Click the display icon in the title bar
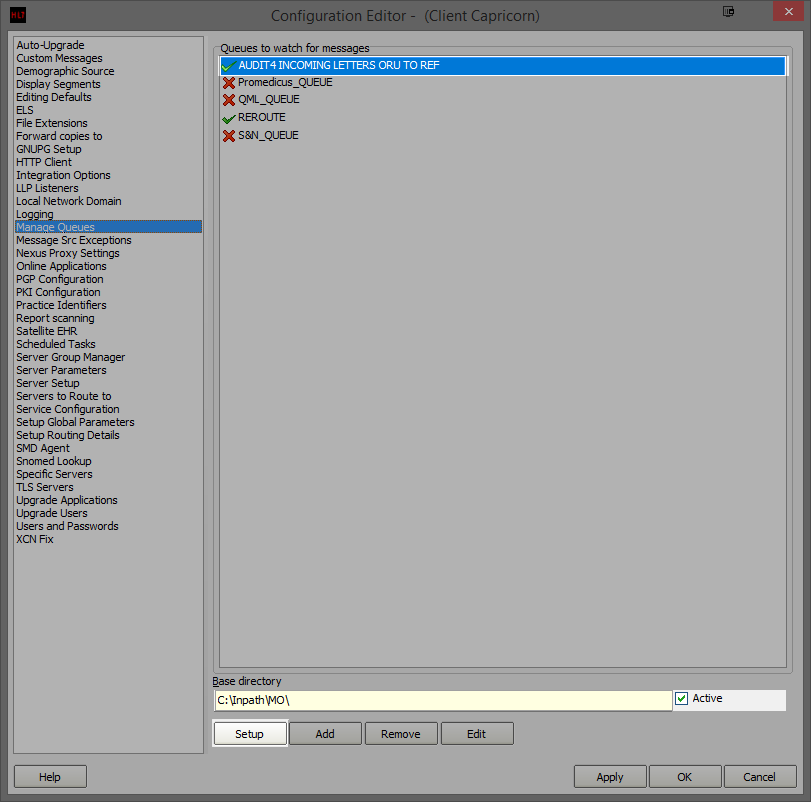The width and height of the screenshot is (811, 802). (728, 11)
